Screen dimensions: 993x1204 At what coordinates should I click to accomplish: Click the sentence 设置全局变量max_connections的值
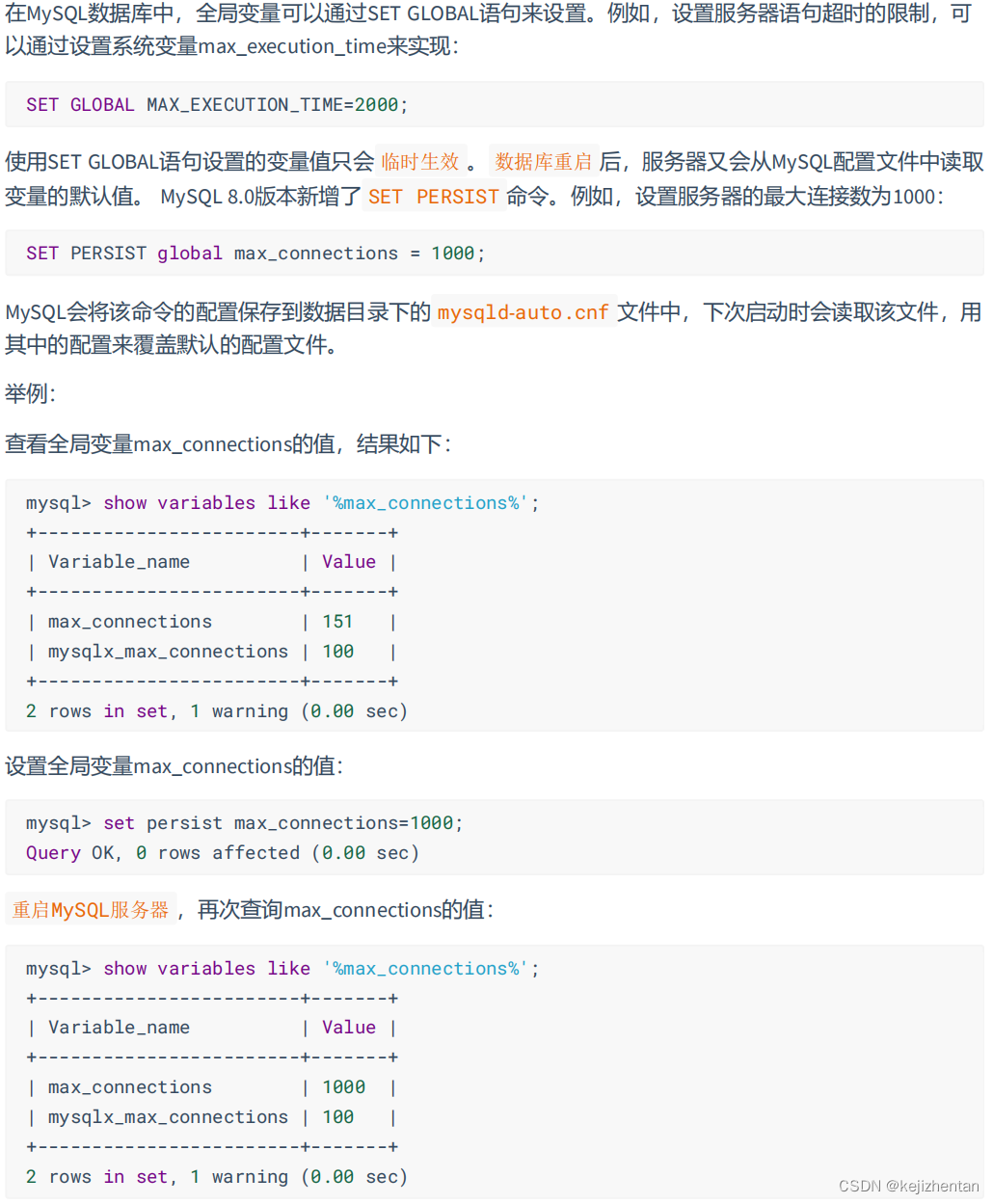174,766
